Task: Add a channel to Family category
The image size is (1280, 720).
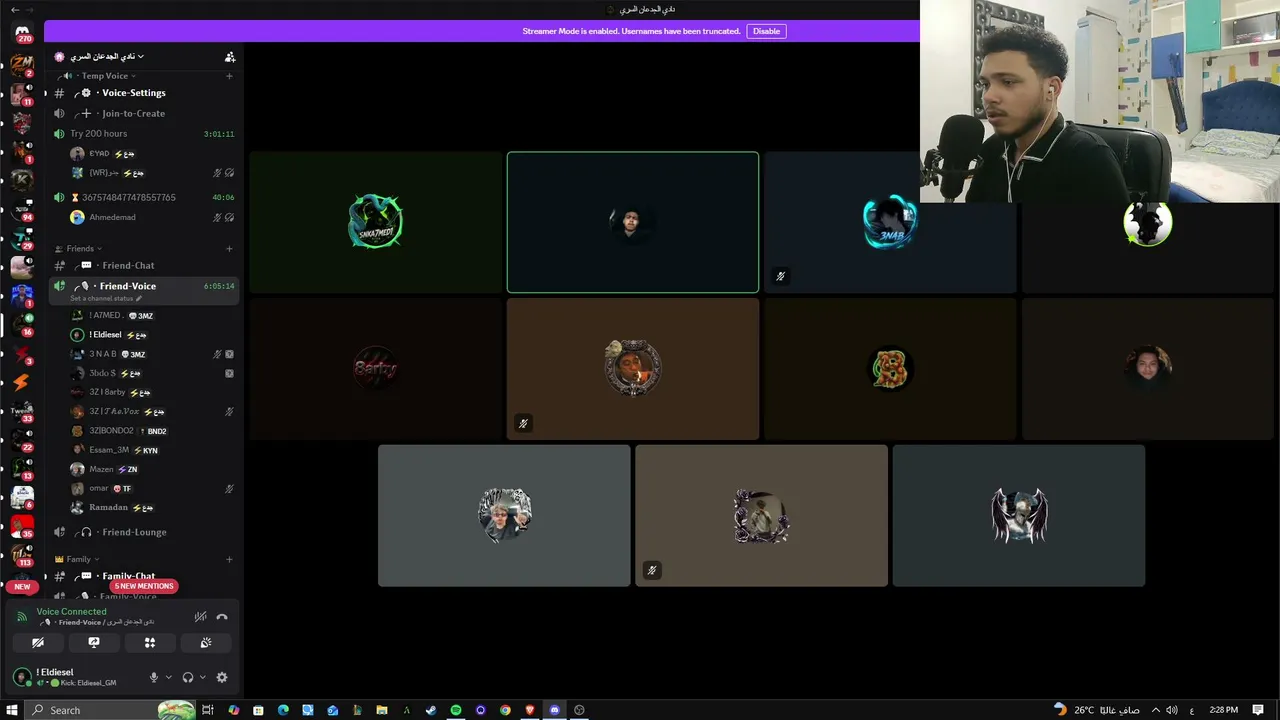Action: click(230, 559)
